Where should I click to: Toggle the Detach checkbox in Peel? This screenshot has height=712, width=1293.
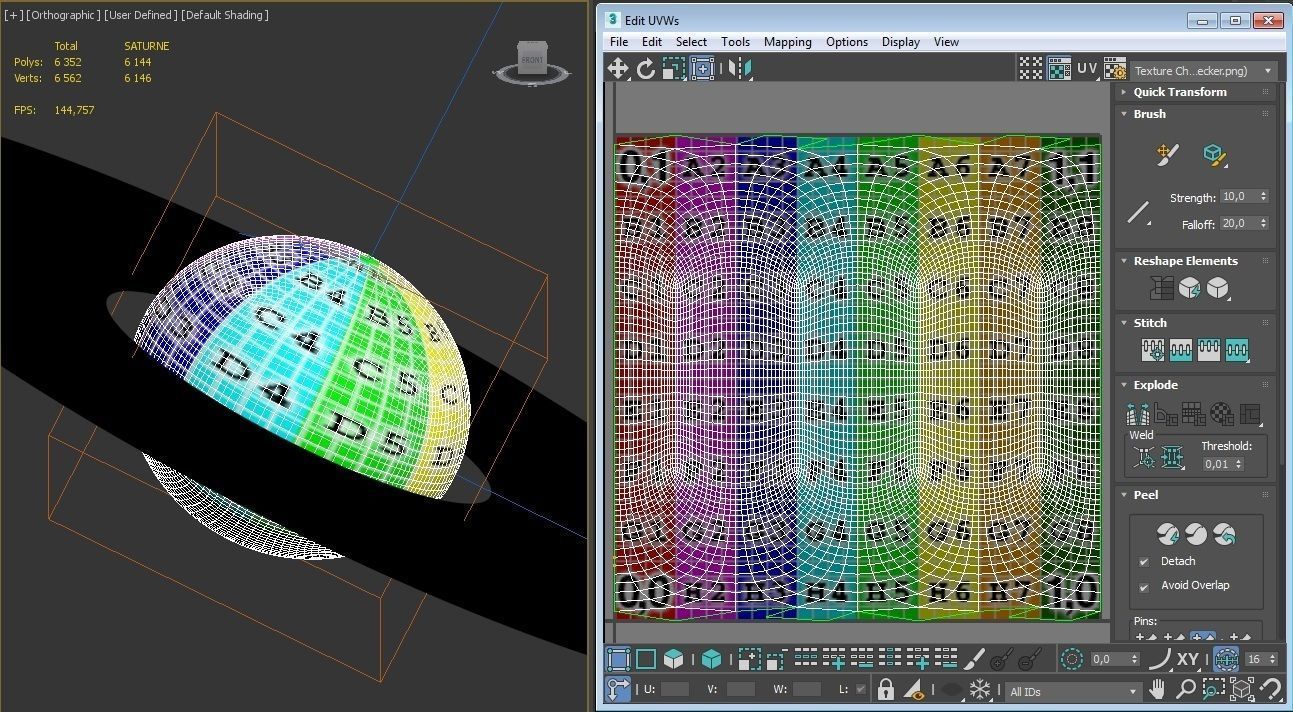click(1144, 562)
